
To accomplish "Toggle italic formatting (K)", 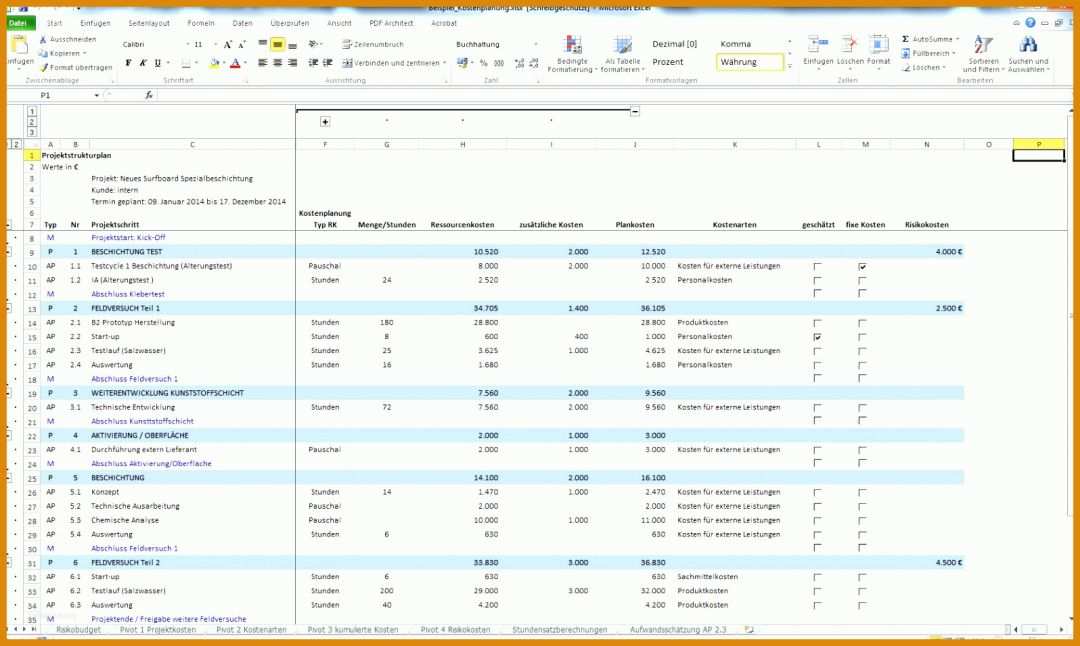I will (143, 63).
